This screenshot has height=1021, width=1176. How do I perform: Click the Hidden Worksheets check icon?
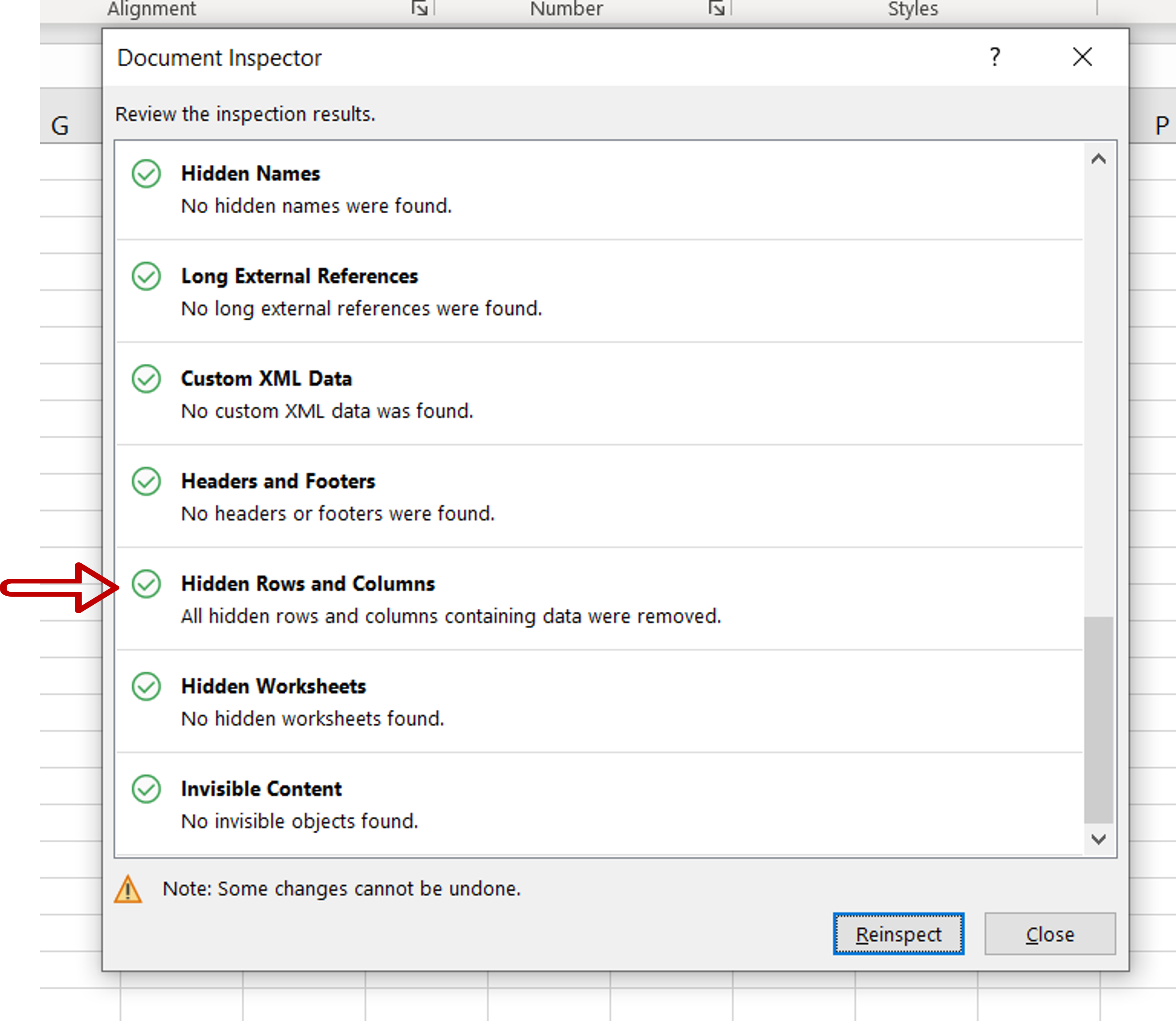point(147,686)
